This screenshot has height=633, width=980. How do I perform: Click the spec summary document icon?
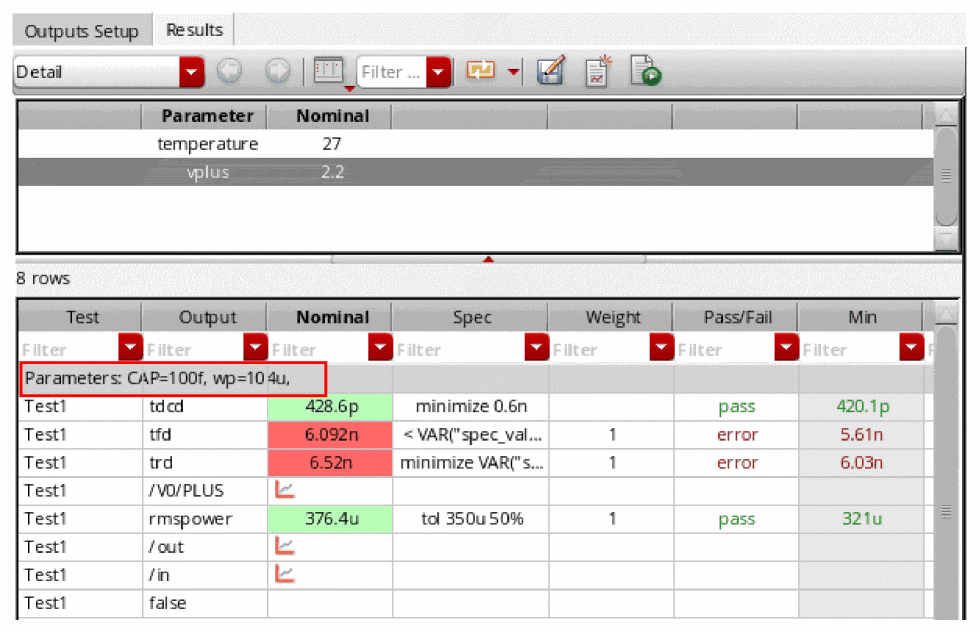coord(597,73)
